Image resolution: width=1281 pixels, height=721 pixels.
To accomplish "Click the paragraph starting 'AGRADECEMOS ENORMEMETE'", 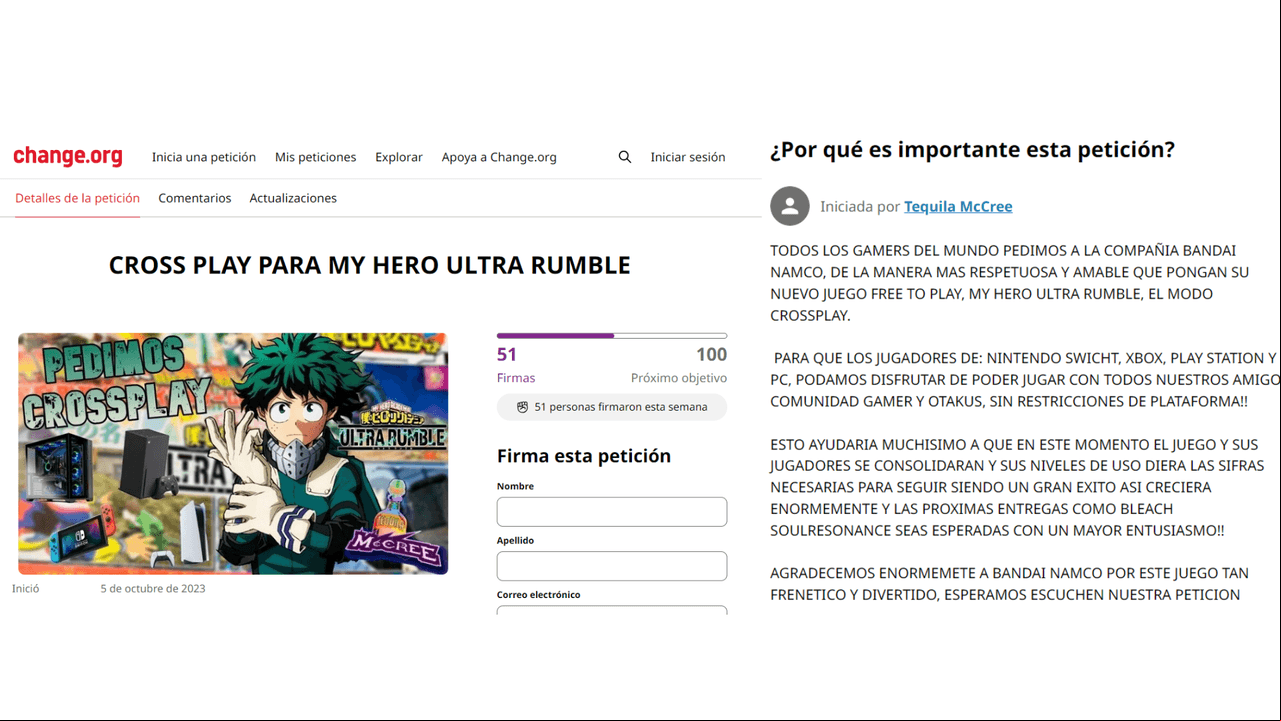I will coord(1009,584).
